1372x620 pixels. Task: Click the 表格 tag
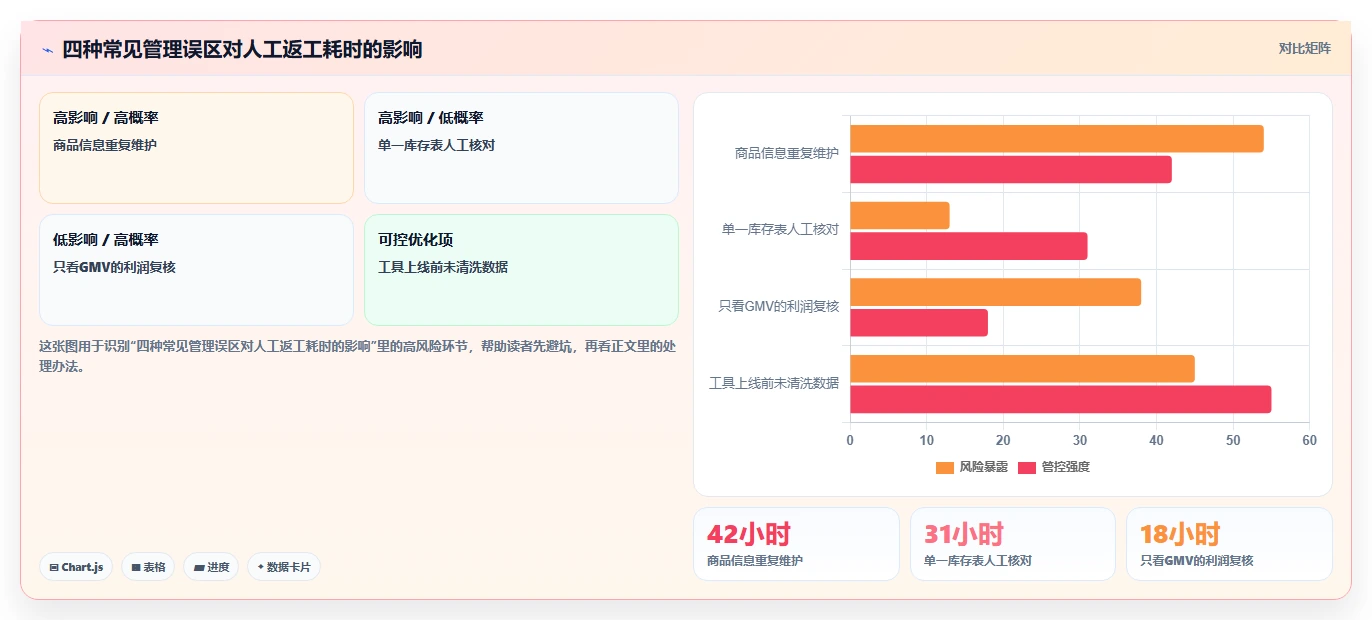tap(148, 567)
